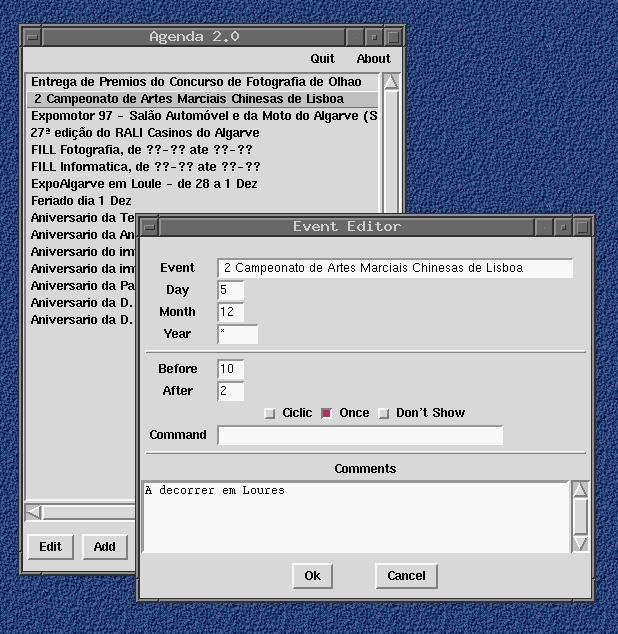Click the Comments scroll-up arrow
618x634 pixels.
(580, 490)
